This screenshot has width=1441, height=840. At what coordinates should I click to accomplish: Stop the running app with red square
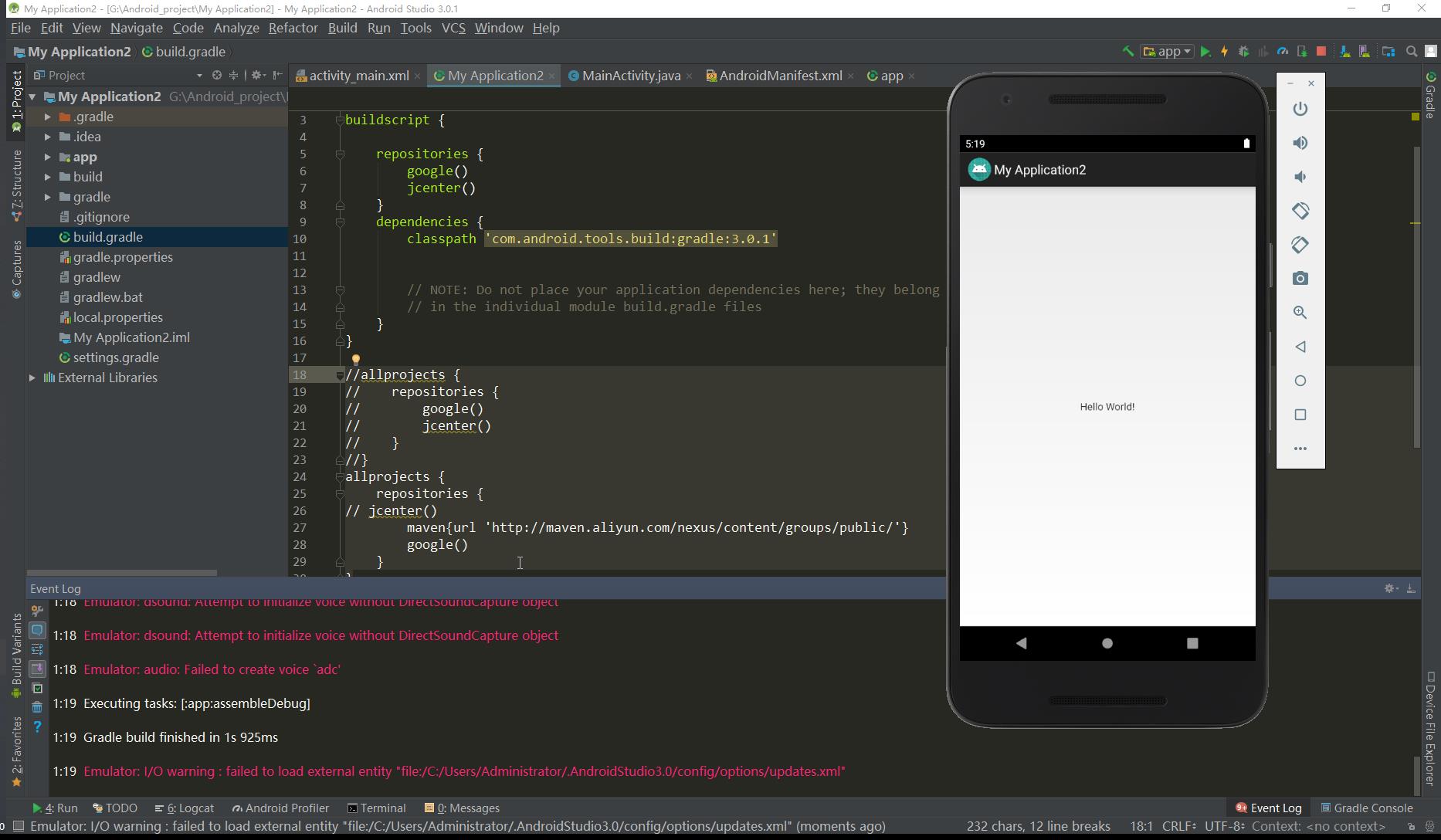[x=1321, y=52]
